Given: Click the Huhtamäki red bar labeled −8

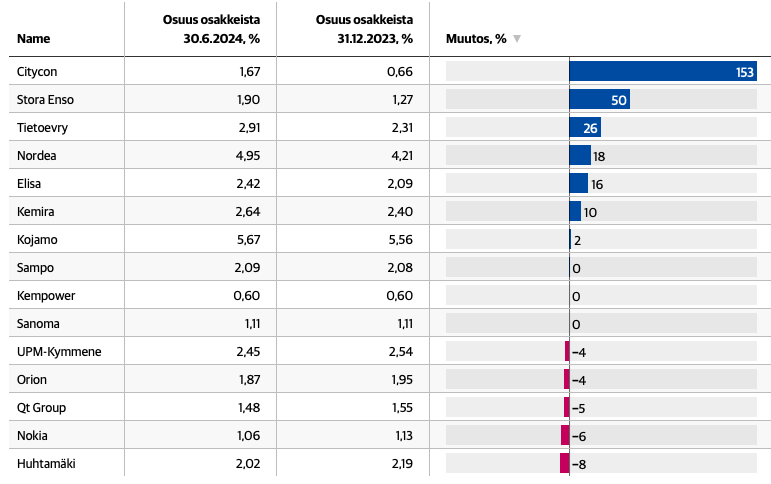Looking at the screenshot, I should pyautogui.click(x=564, y=463).
